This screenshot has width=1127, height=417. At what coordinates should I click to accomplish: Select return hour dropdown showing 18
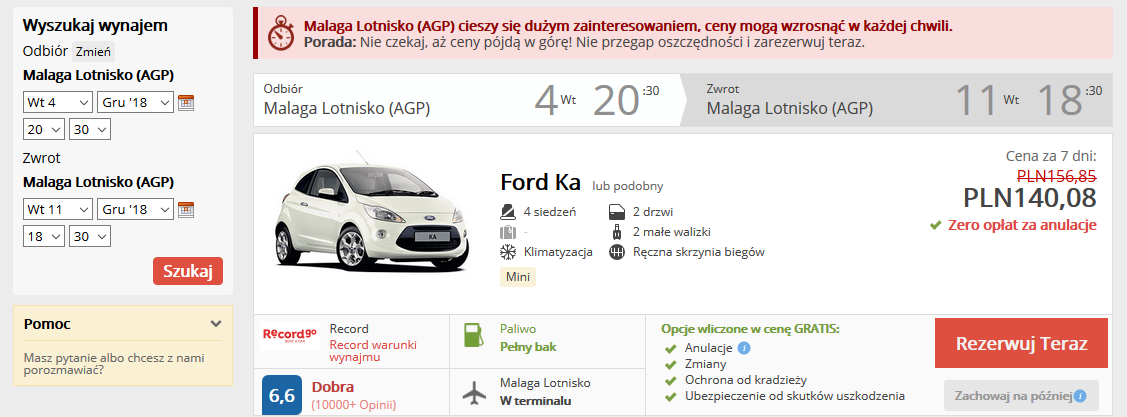coord(43,236)
